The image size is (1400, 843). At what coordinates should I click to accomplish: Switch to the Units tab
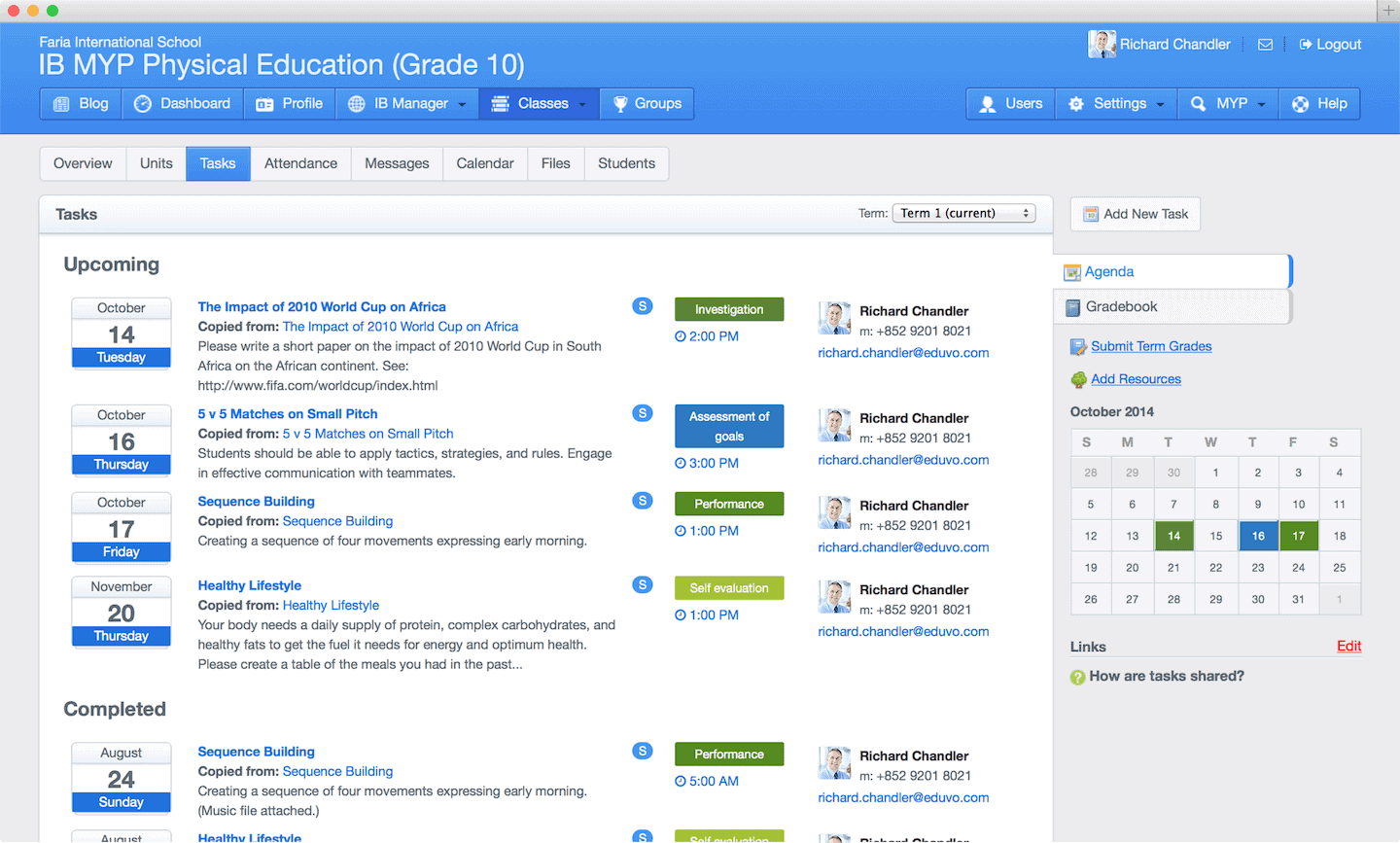[x=156, y=163]
